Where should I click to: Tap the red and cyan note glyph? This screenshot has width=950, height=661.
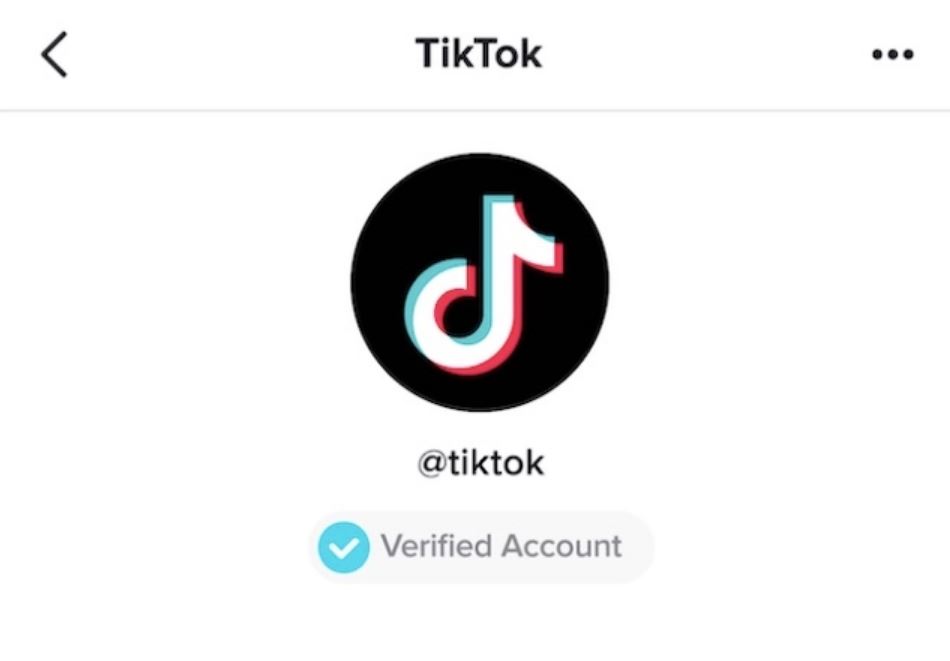point(483,284)
